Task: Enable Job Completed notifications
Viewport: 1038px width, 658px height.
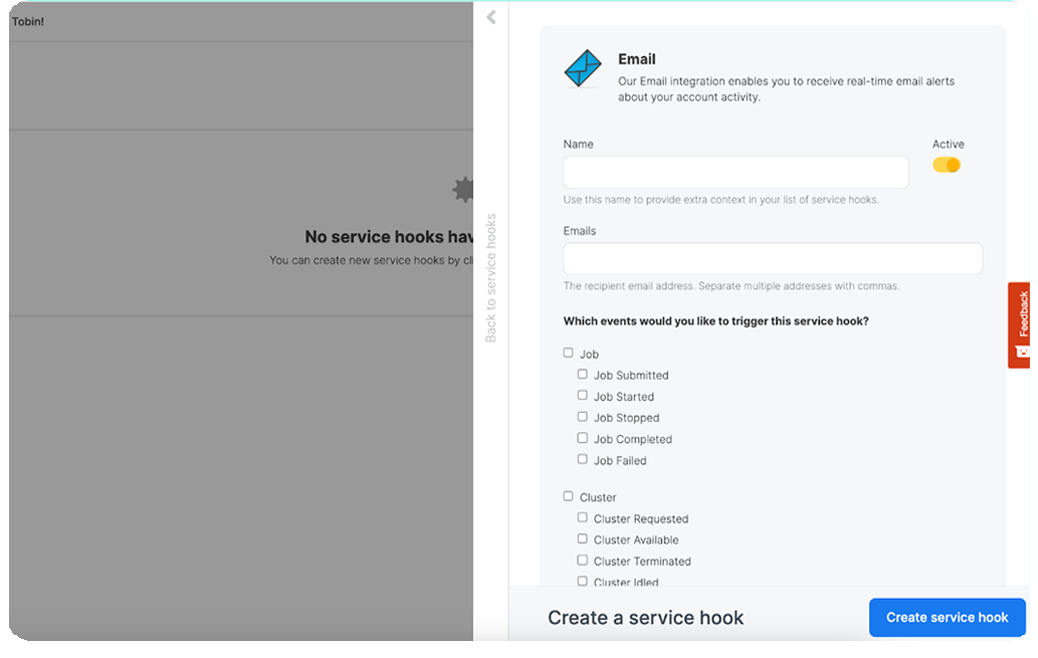Action: pos(583,438)
